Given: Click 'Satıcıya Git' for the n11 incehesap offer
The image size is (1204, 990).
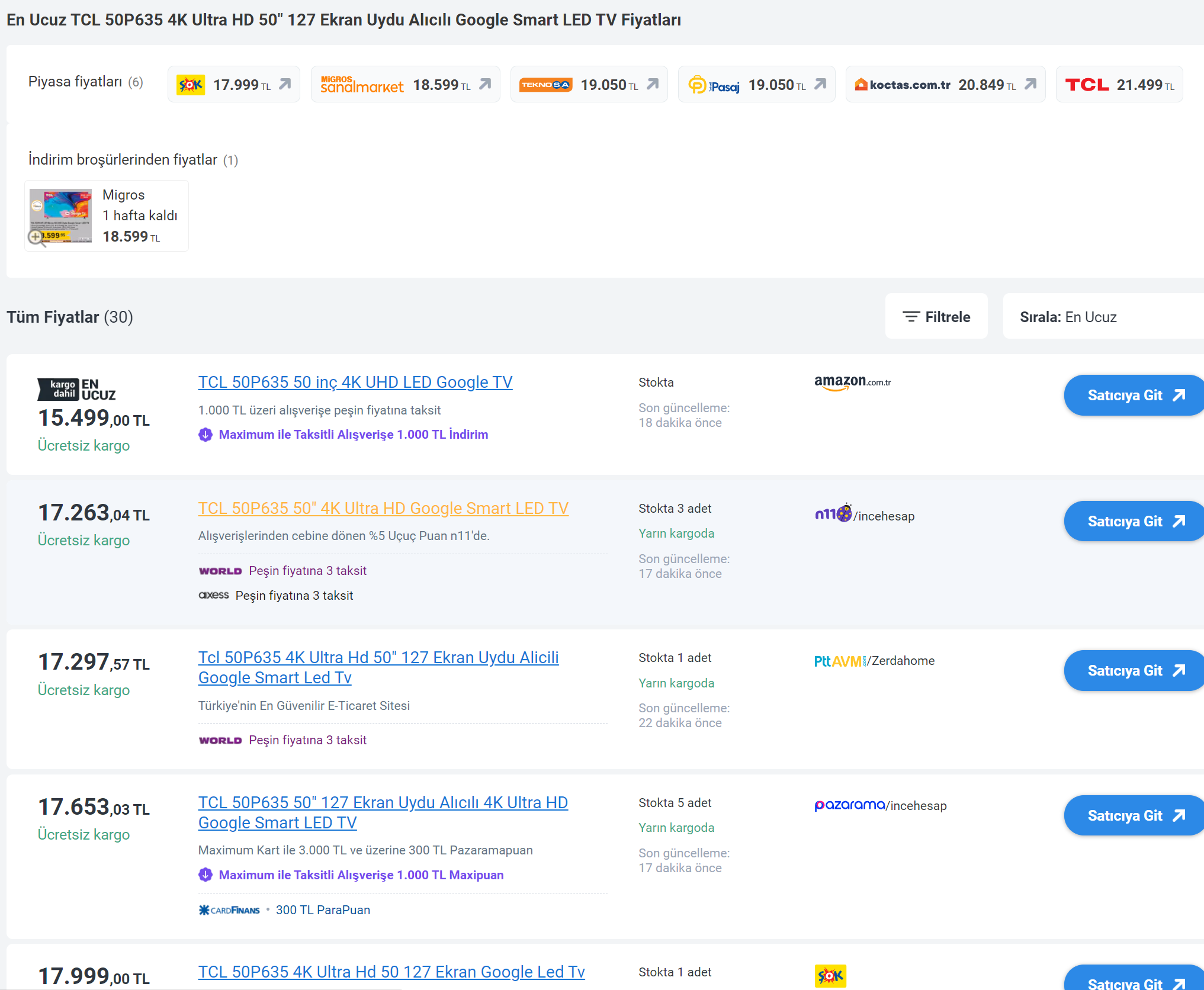Looking at the screenshot, I should (1134, 522).
